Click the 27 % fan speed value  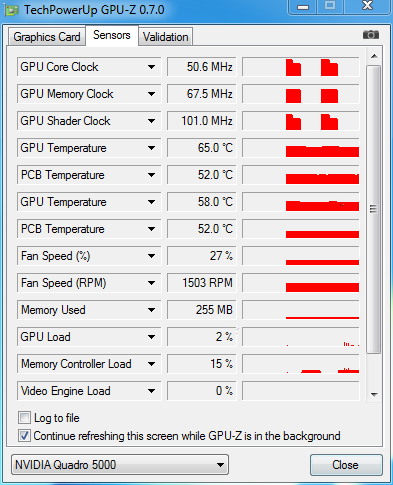click(202, 256)
